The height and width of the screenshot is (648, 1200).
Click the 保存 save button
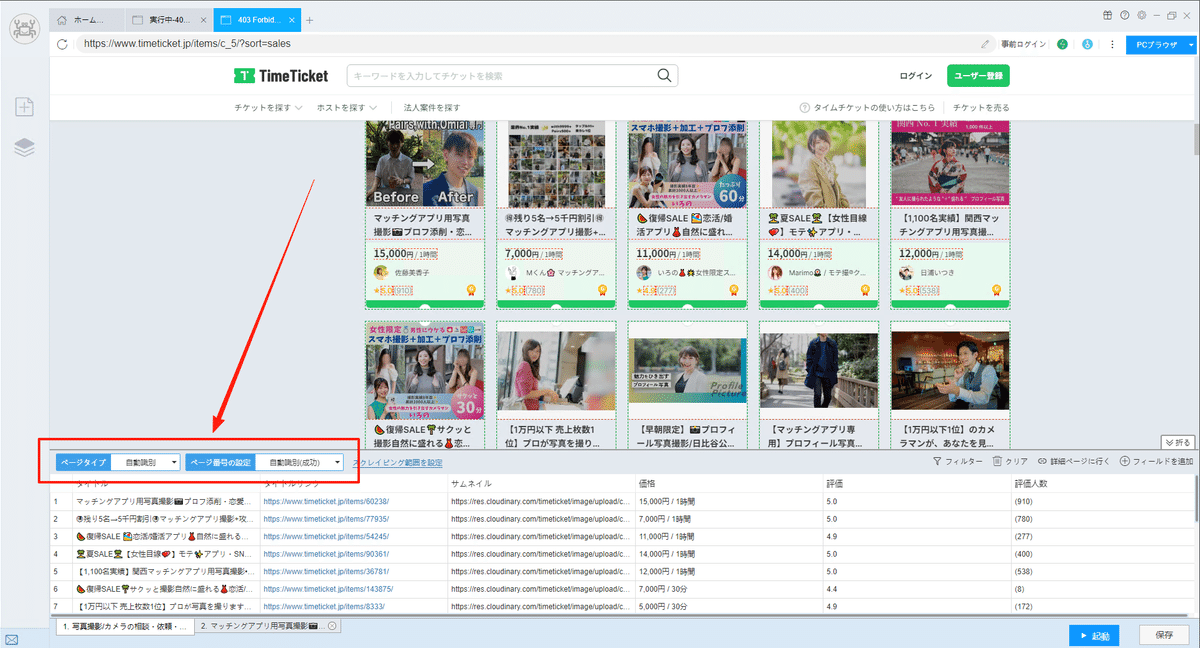[x=1164, y=635]
